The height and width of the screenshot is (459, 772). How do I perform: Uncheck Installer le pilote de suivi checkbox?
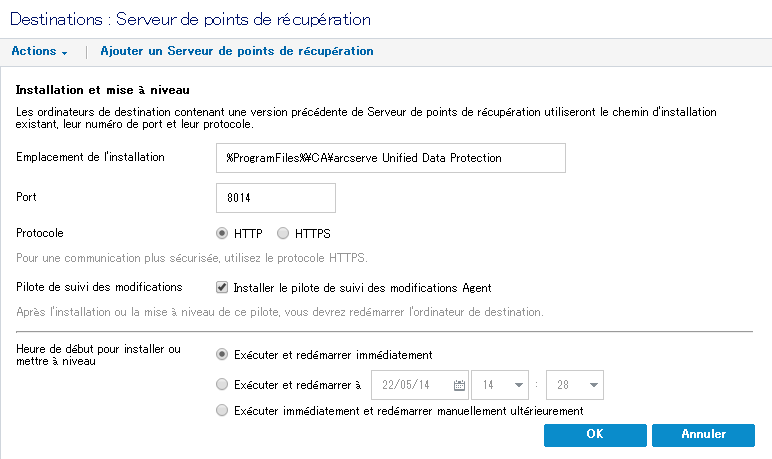[x=223, y=288]
